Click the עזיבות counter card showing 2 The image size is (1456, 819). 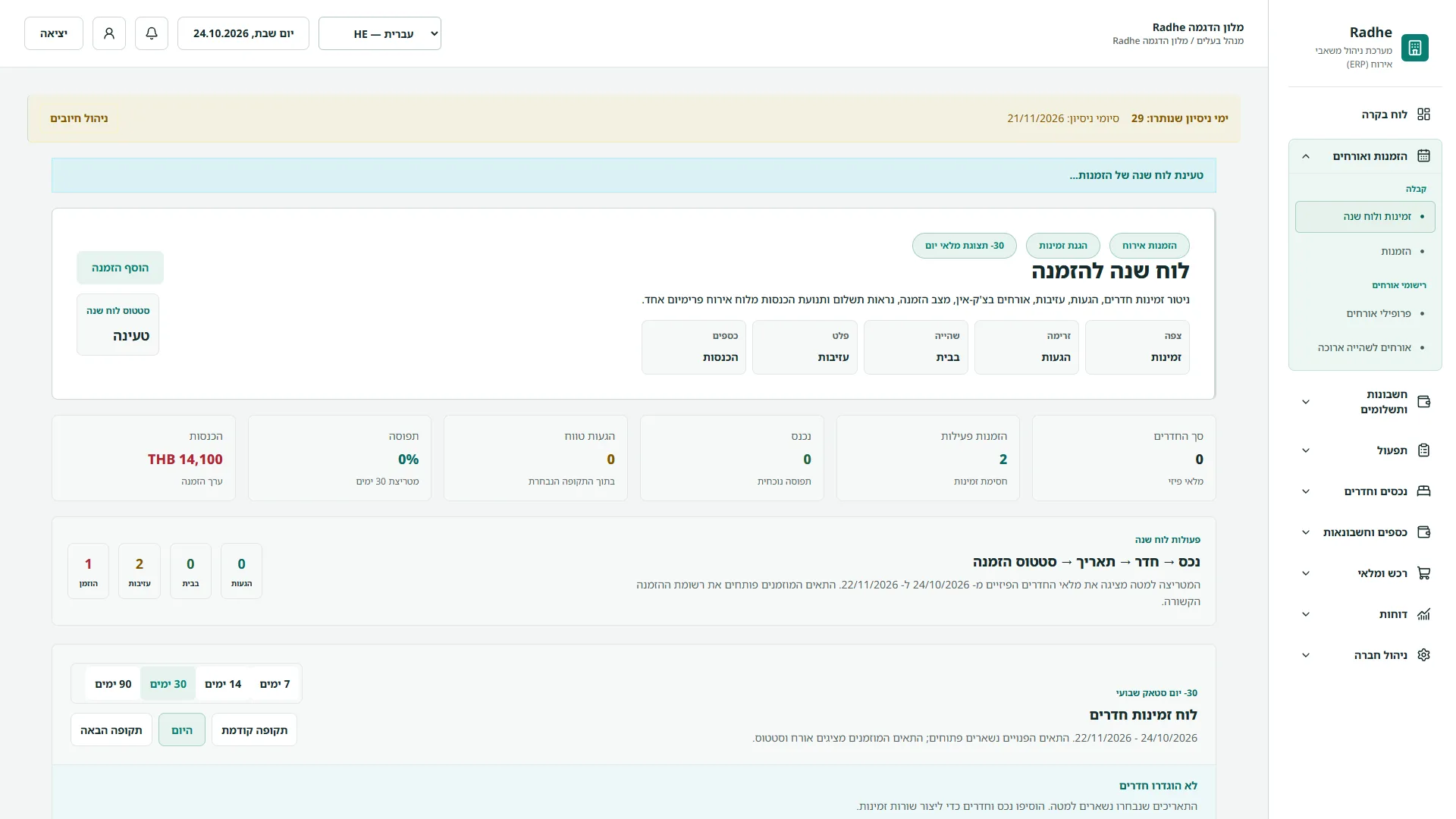point(140,571)
